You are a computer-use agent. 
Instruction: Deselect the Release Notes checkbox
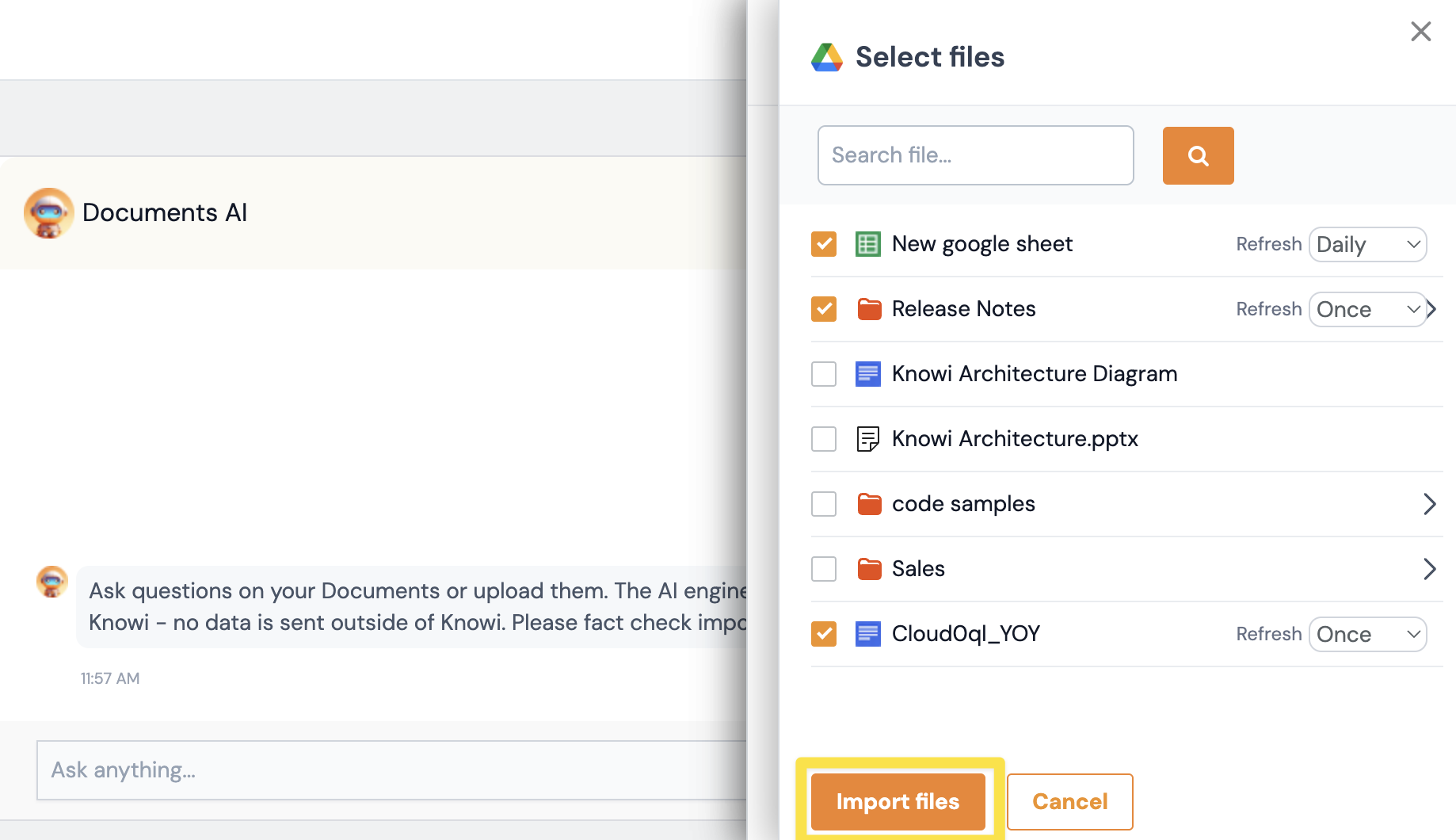pos(824,309)
